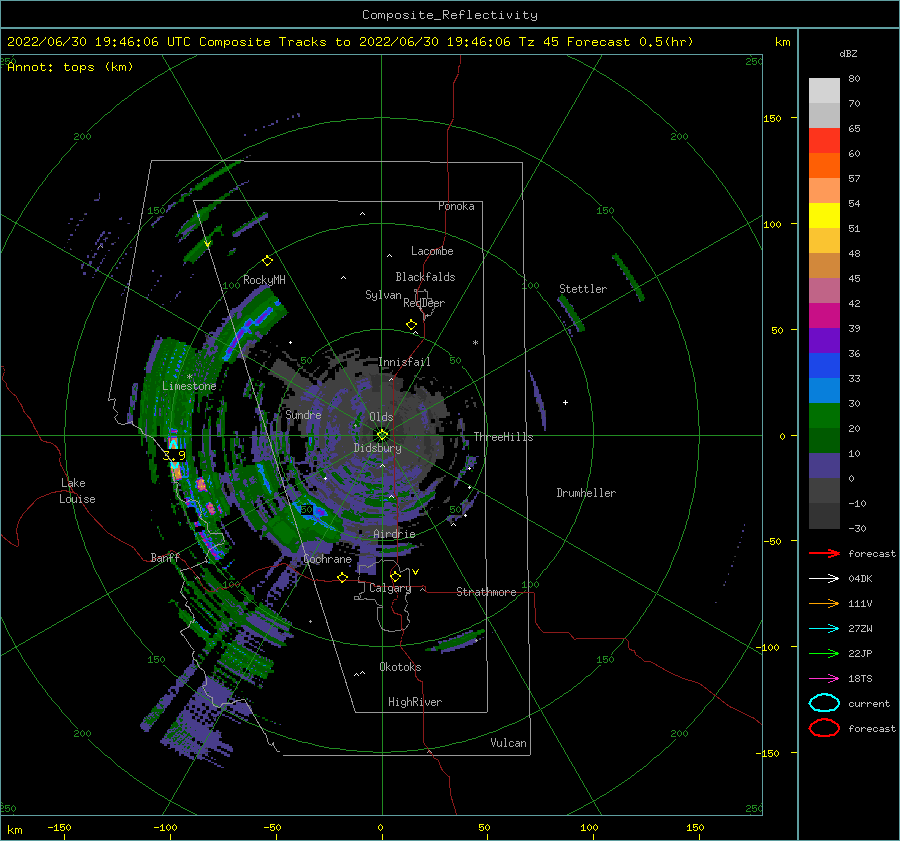The height and width of the screenshot is (841, 900).
Task: Pick the lightest gray 80–70 dBZ swatch
Action: pyautogui.click(x=824, y=91)
